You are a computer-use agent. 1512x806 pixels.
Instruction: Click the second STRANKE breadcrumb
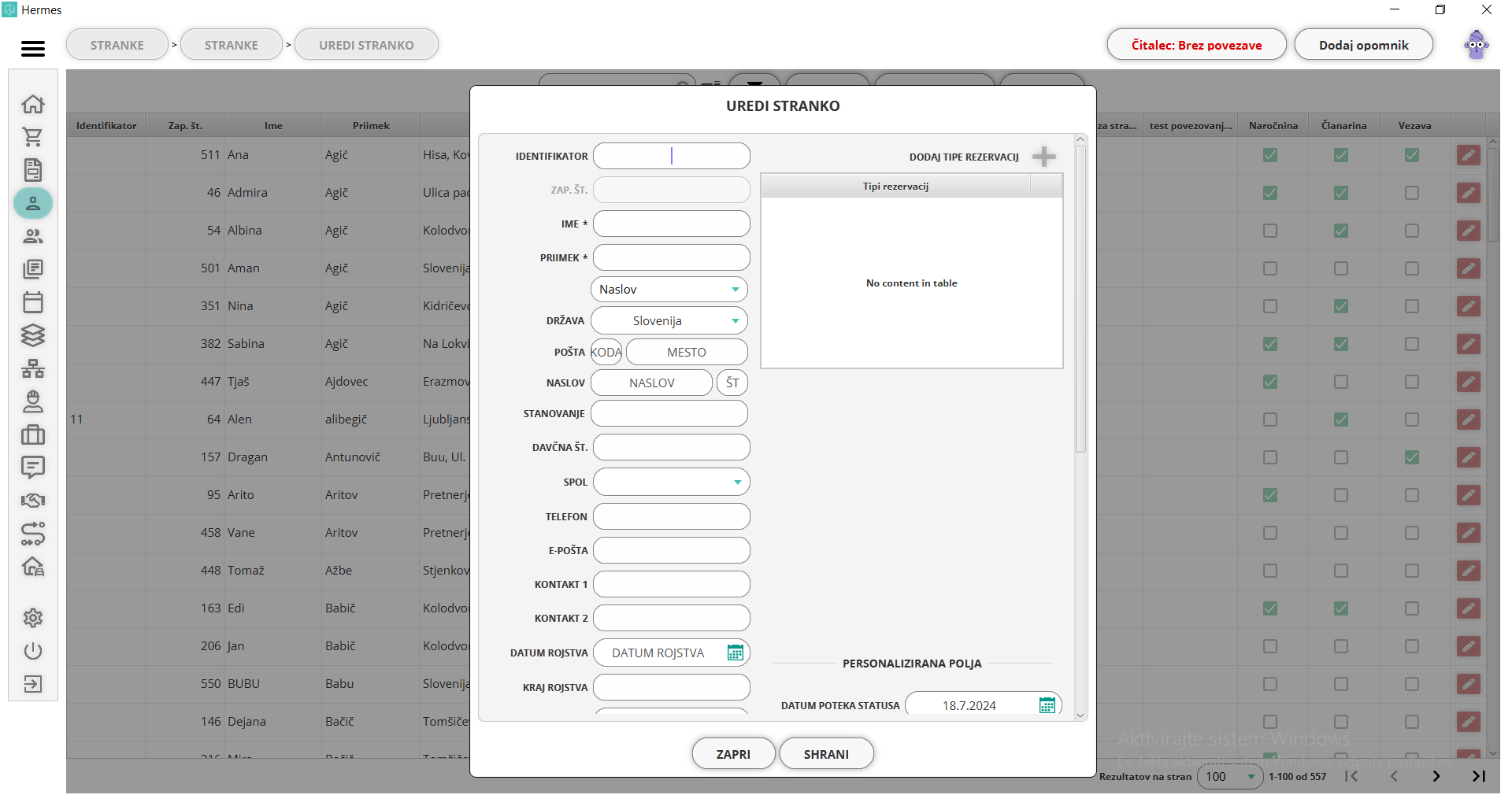click(232, 45)
